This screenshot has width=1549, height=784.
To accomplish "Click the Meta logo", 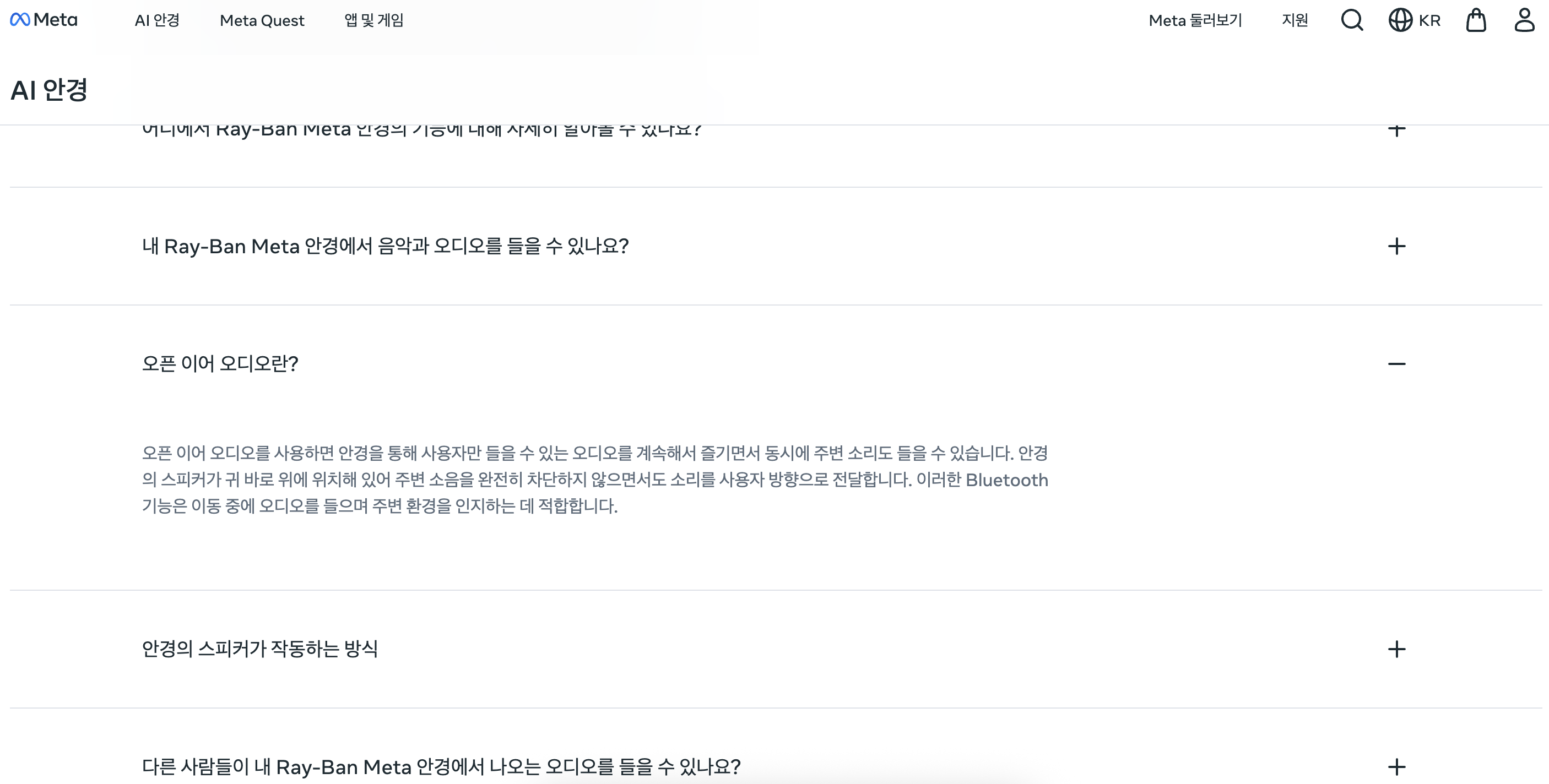I will [45, 20].
